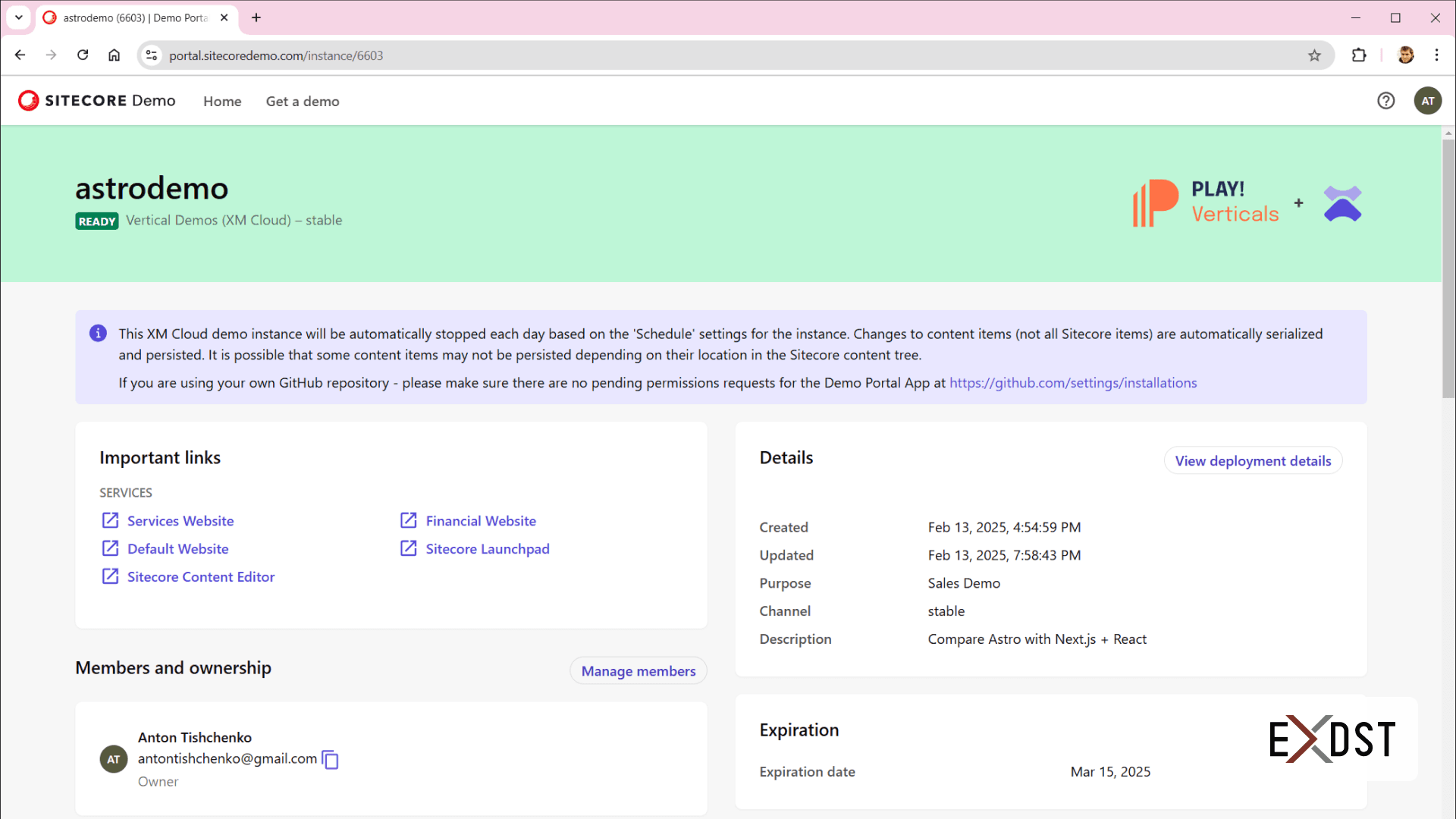Reload the page with the refresh icon
Viewport: 1456px width, 819px height.
(83, 55)
